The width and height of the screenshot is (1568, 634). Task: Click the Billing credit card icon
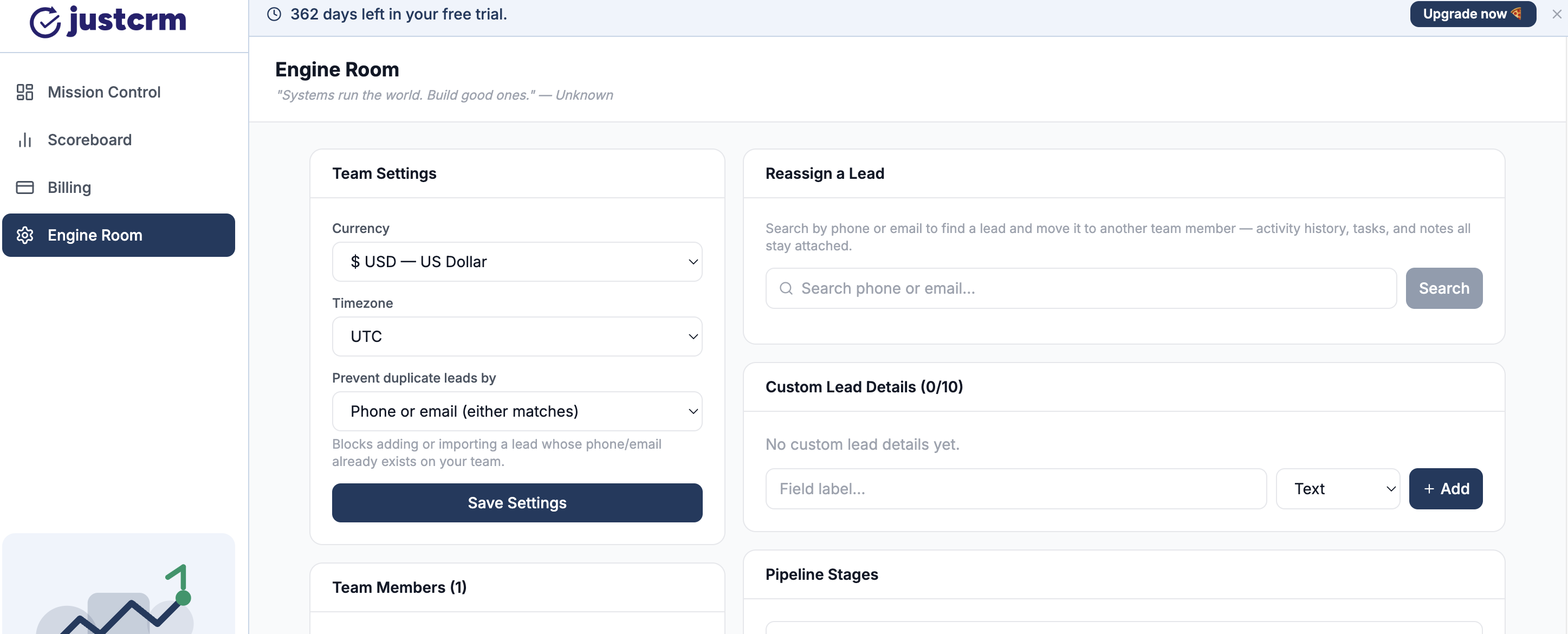[x=25, y=187]
